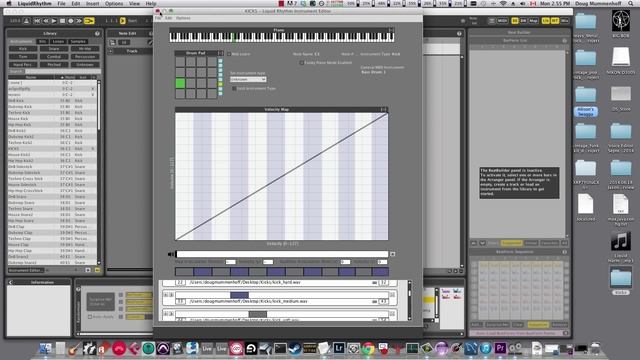Filter library by Tom

(x=23, y=57)
